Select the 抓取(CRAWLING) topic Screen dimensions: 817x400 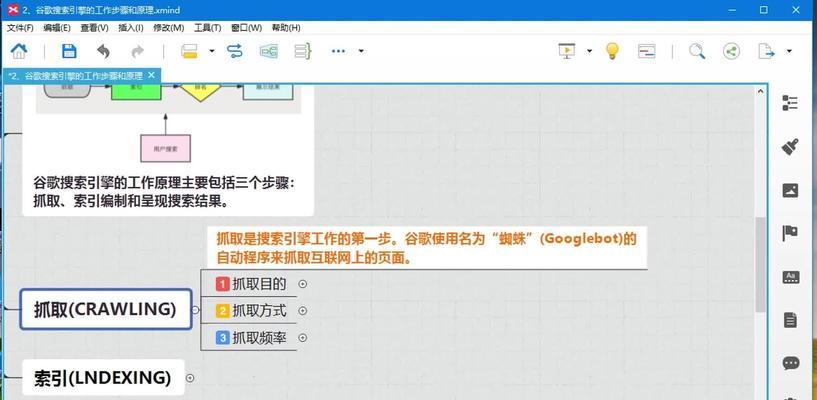click(x=106, y=309)
